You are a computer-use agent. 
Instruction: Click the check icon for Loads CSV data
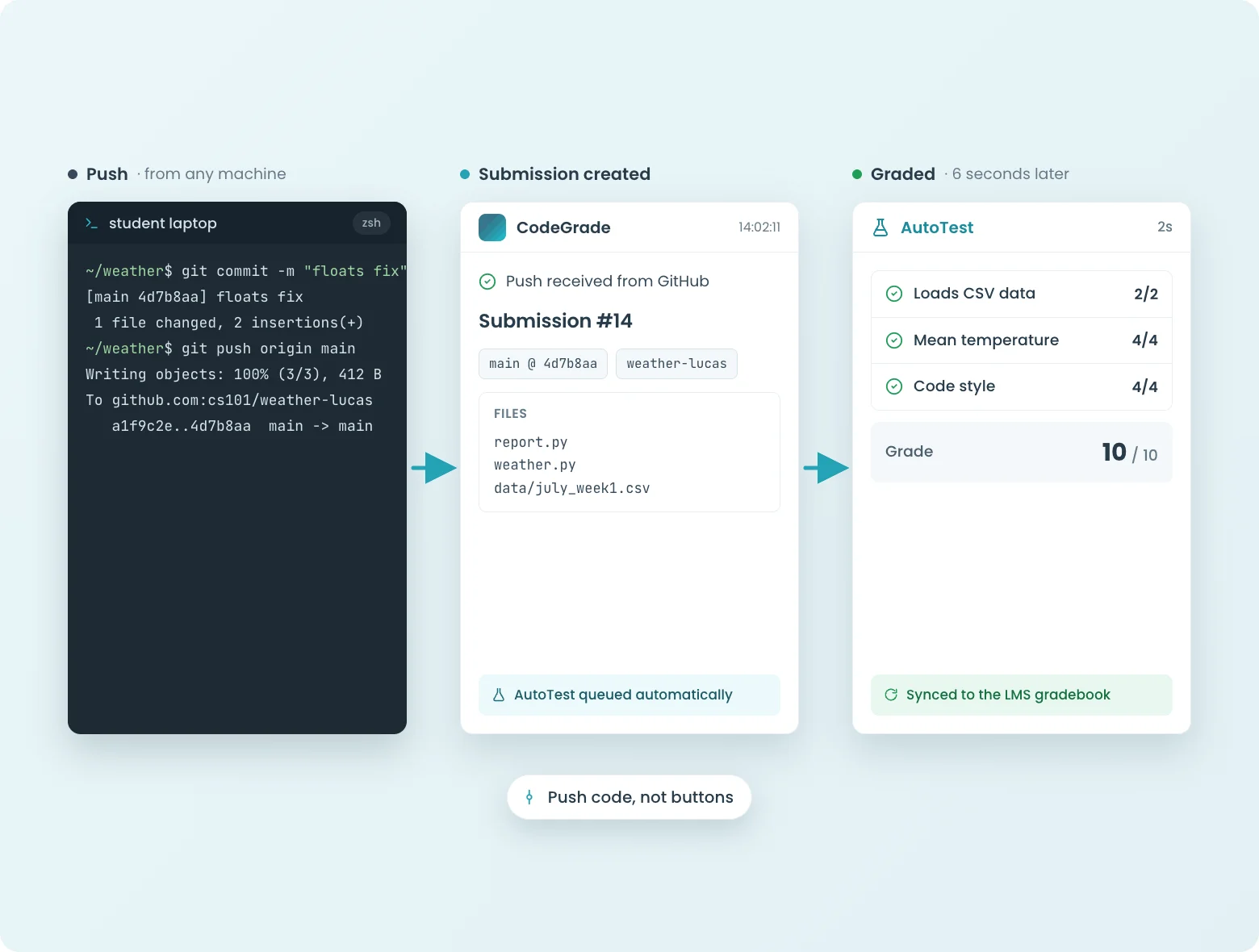[894, 294]
